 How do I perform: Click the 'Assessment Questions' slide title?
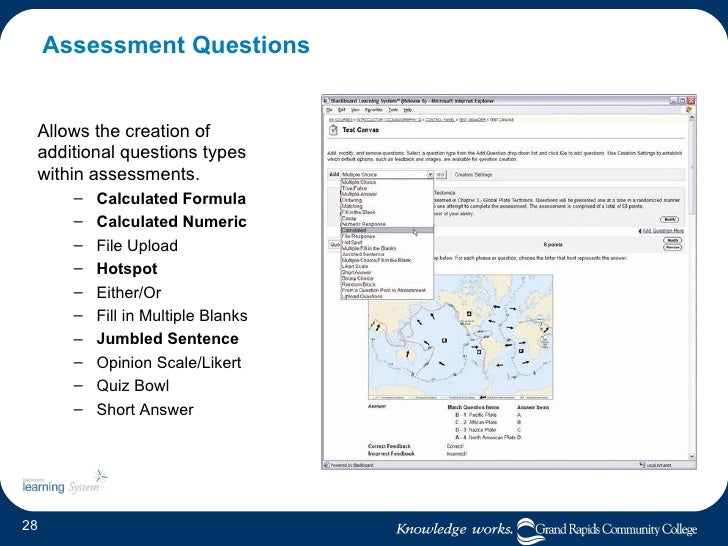[x=176, y=45]
